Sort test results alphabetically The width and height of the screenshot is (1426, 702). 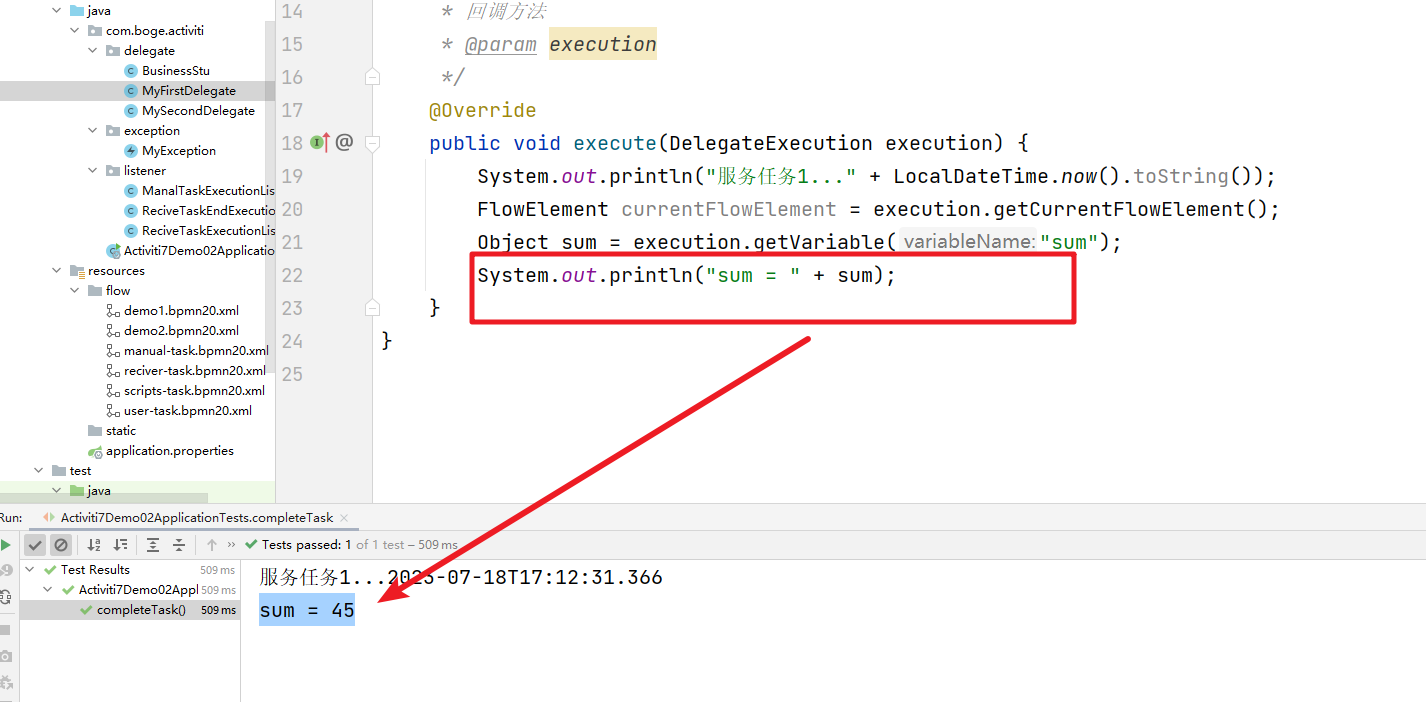tap(94, 545)
